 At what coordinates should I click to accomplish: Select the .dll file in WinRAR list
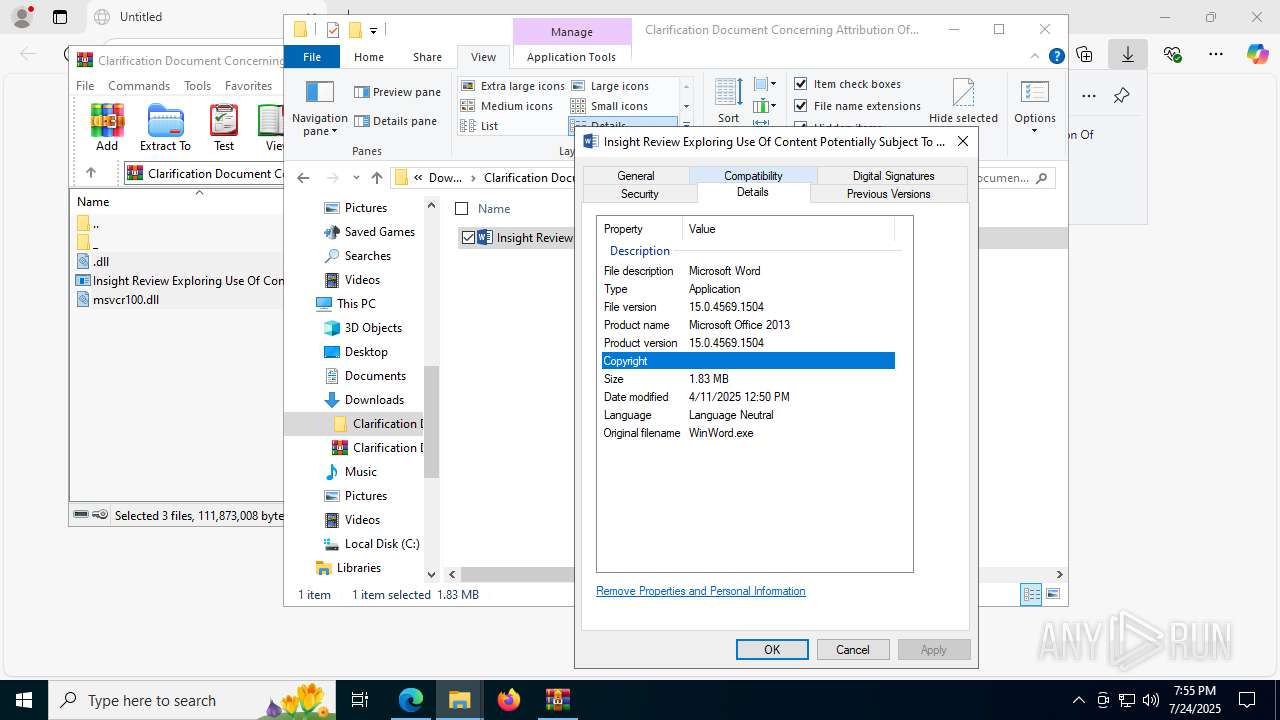100,262
